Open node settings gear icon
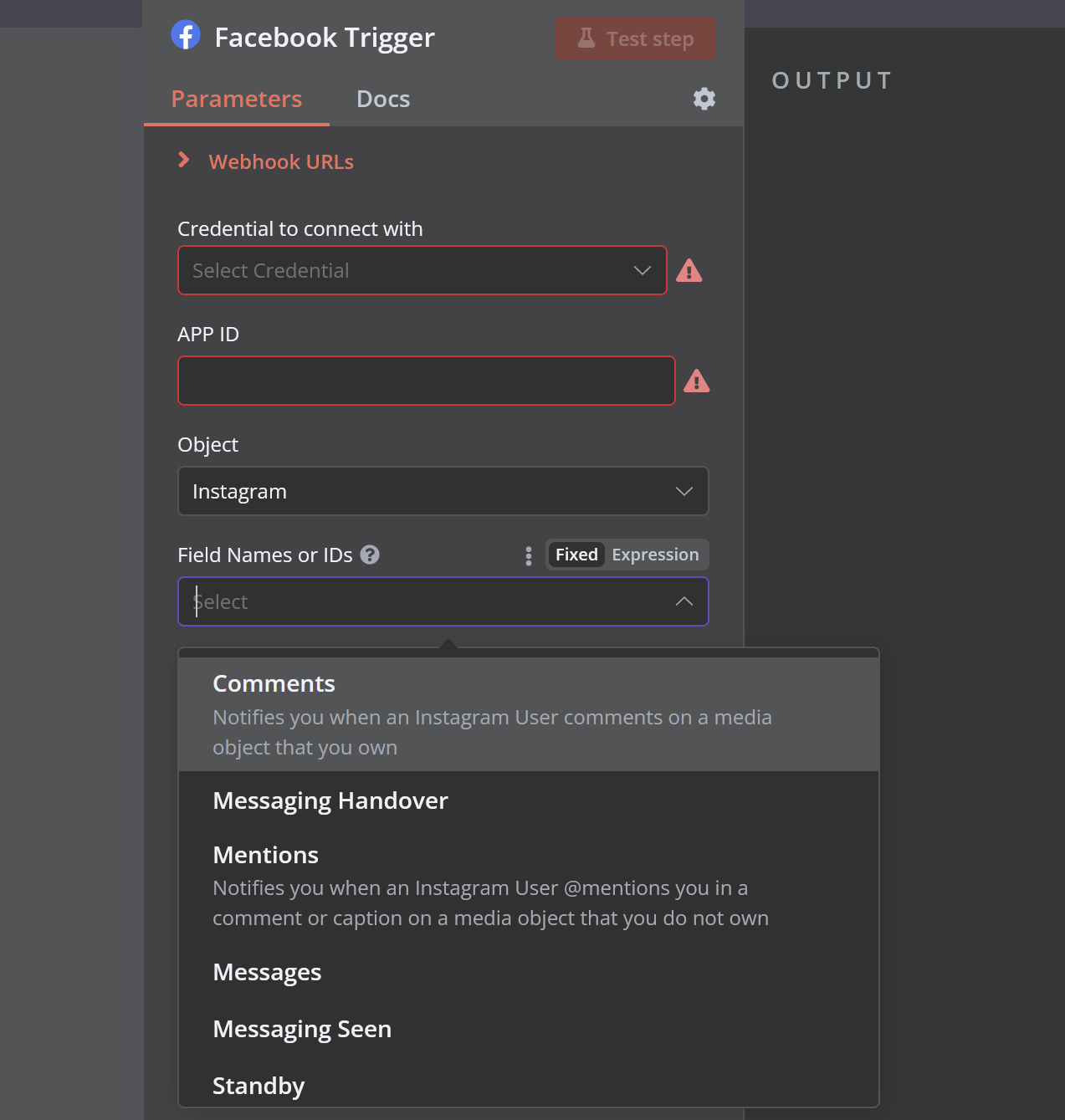 point(704,99)
